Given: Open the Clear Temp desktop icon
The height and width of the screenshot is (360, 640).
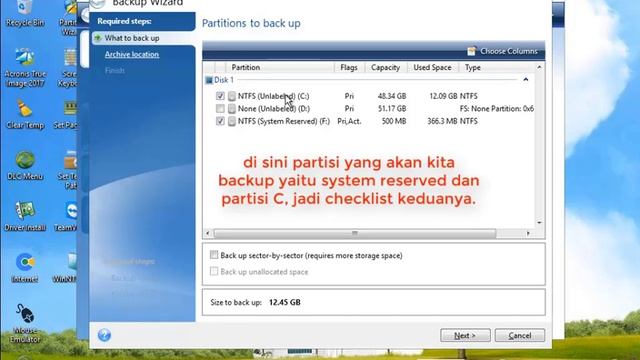Looking at the screenshot, I should [x=25, y=115].
